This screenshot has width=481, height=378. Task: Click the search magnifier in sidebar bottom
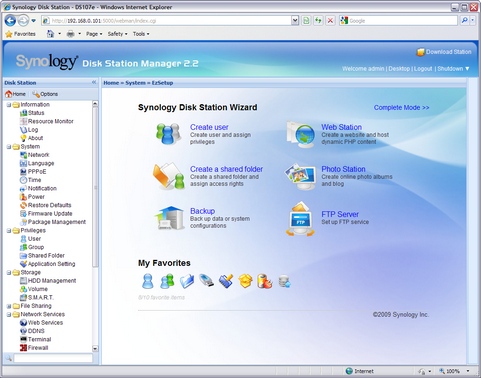[9, 358]
